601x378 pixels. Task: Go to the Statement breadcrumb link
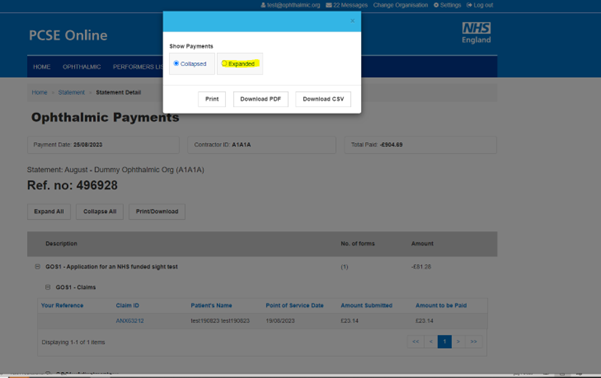tap(71, 92)
